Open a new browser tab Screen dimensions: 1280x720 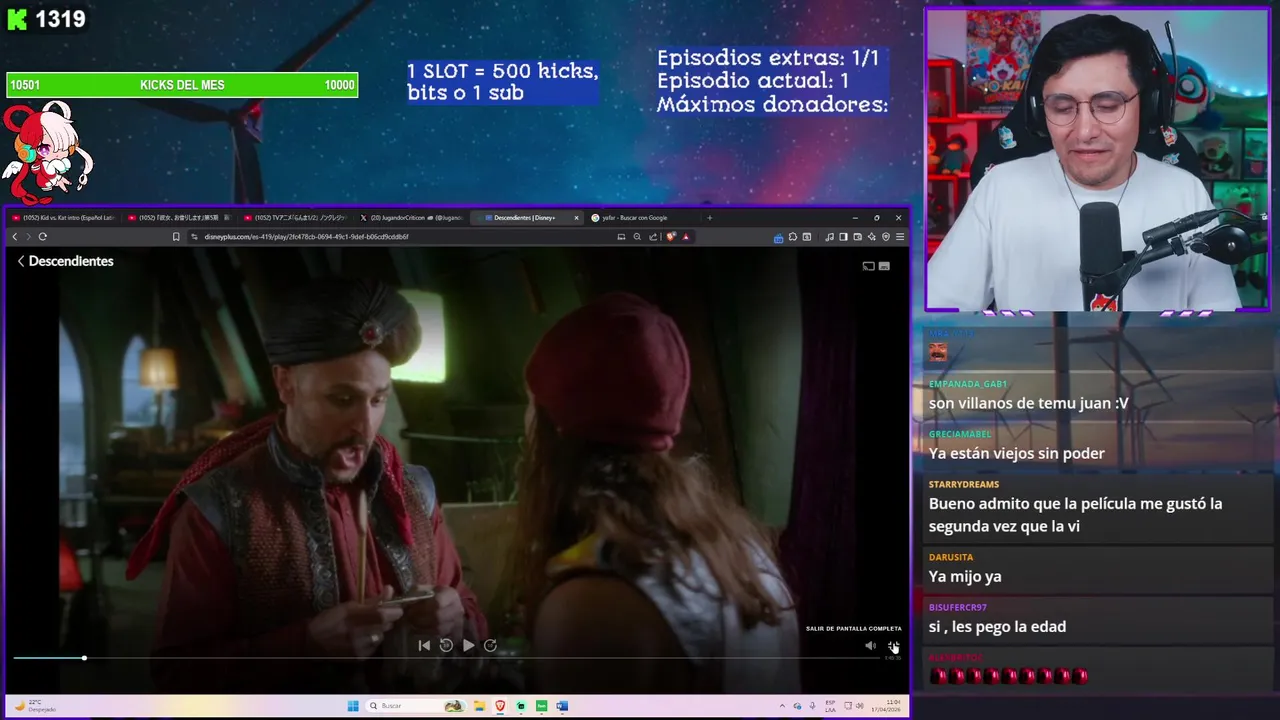[709, 217]
